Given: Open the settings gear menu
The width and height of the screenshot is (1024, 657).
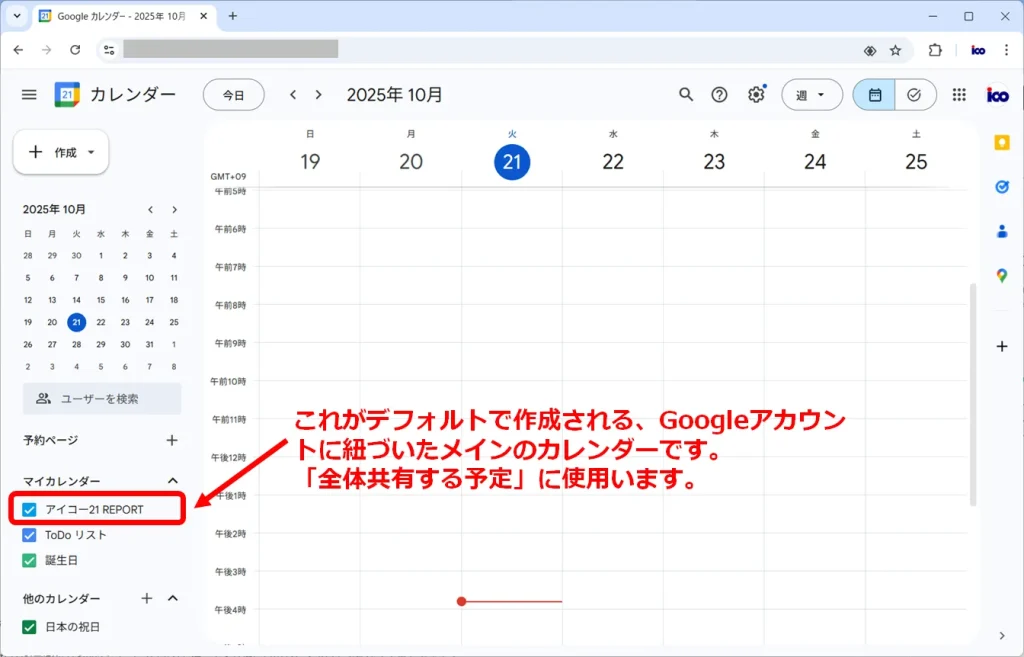Looking at the screenshot, I should [756, 95].
